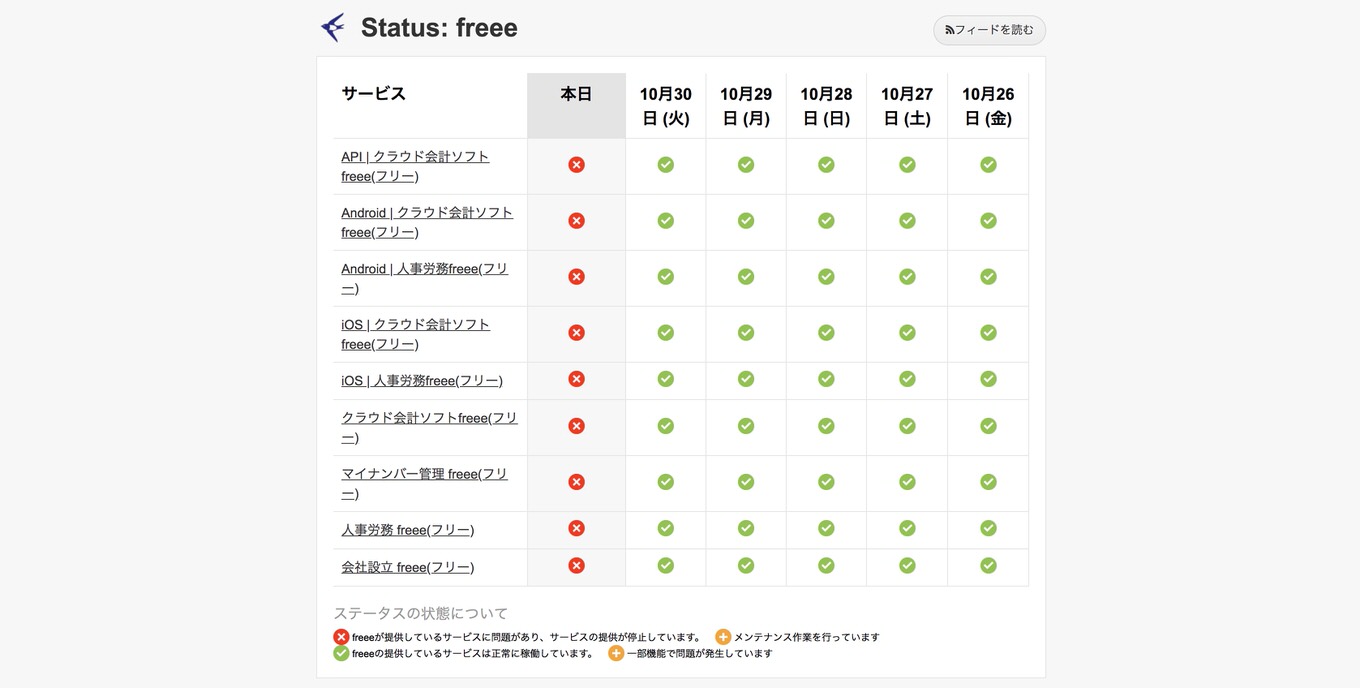The image size is (1360, 688).
Task: Click the 10月26日 (金) column header
Action: tap(988, 106)
